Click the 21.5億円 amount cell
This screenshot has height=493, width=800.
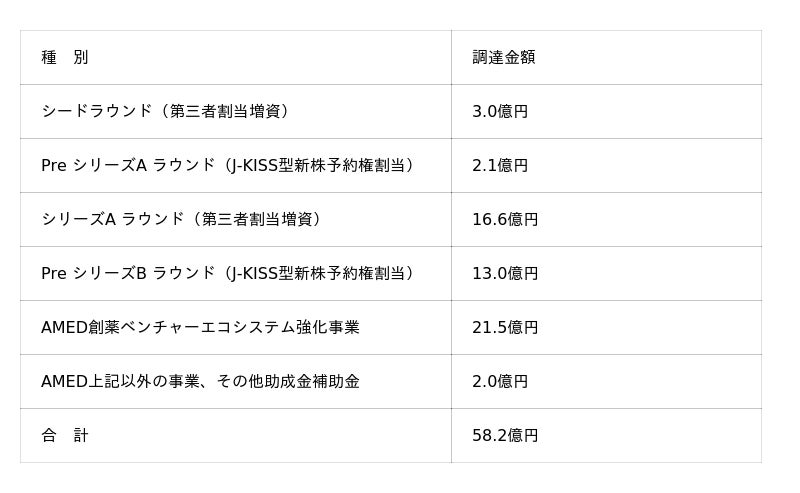[505, 328]
